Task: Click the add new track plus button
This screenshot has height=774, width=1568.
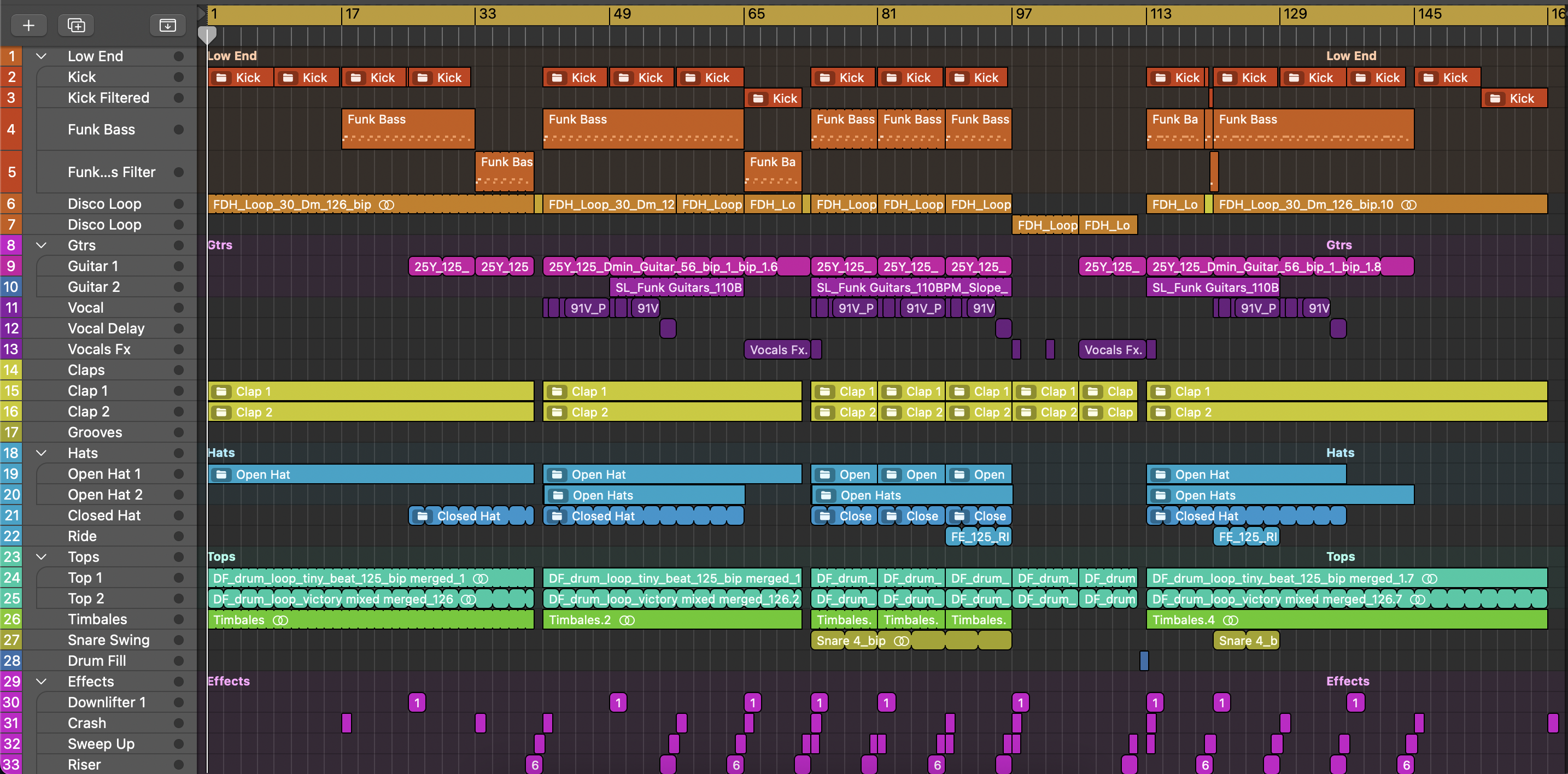Action: pos(28,25)
